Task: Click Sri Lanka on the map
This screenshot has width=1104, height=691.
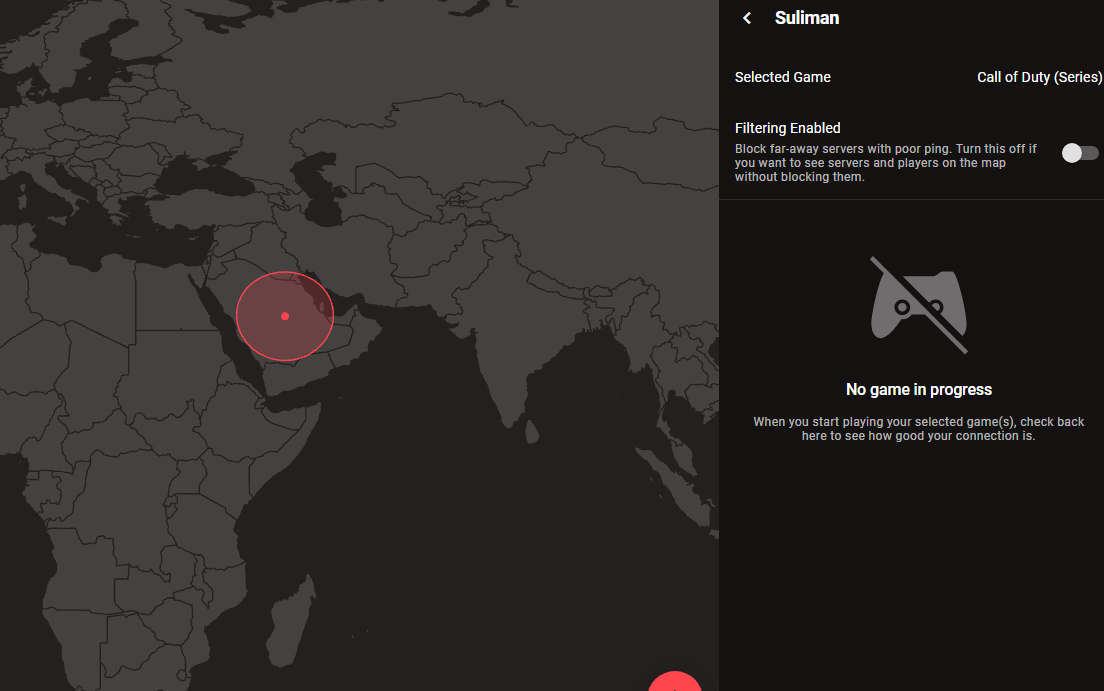Action: (533, 432)
